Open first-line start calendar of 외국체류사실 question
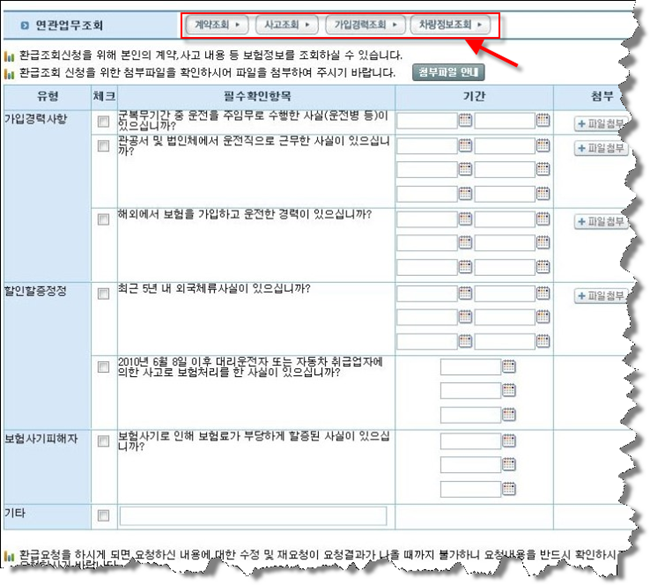The height and width of the screenshot is (585, 650). pyautogui.click(x=465, y=294)
